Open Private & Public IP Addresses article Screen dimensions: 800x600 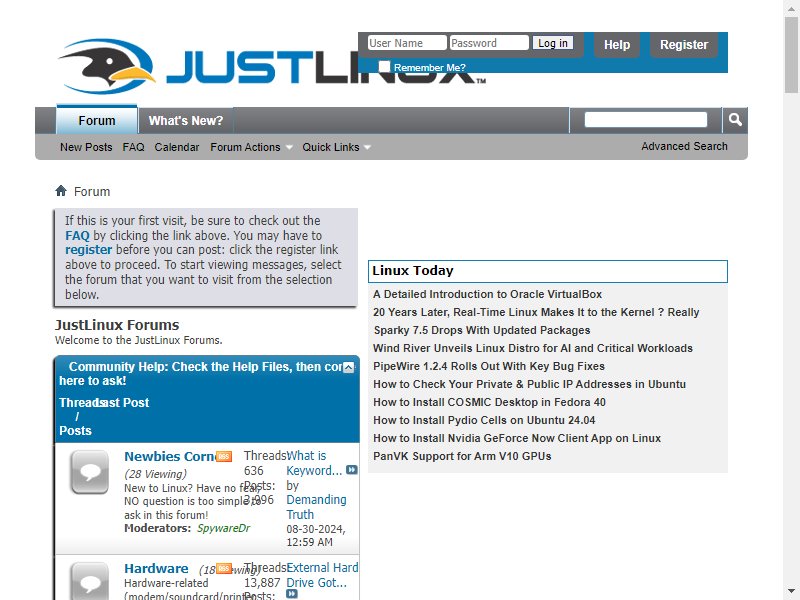click(x=529, y=384)
